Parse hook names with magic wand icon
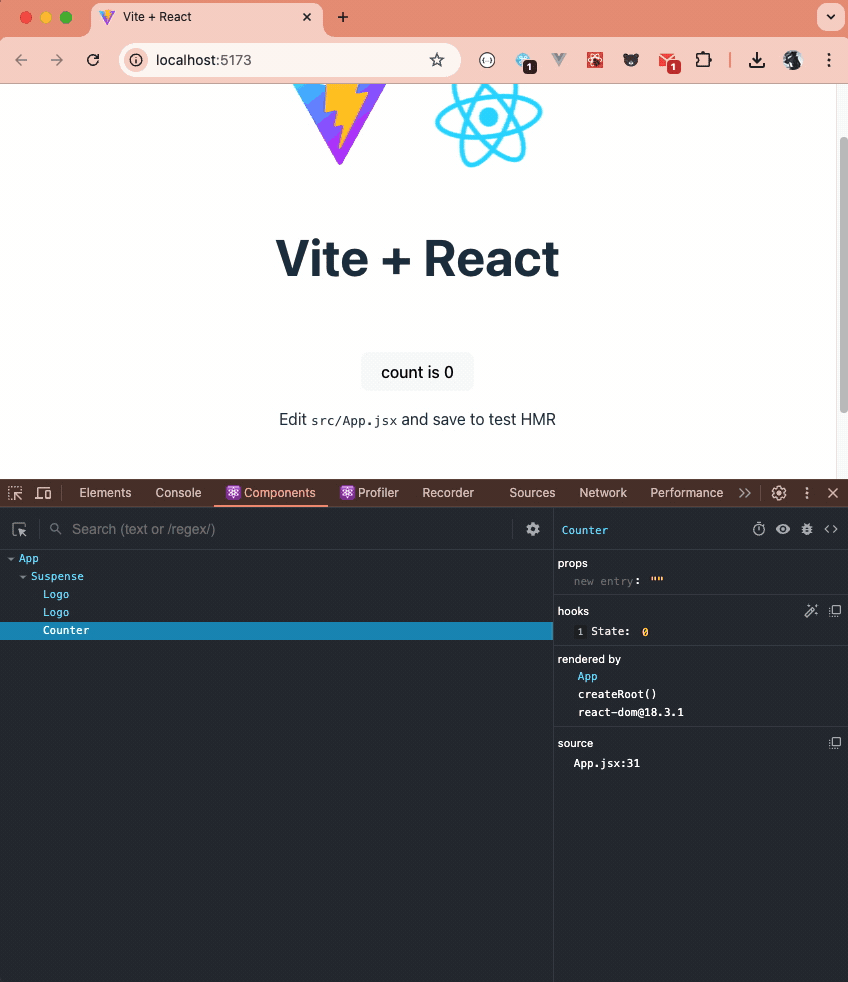848x982 pixels. 811,611
